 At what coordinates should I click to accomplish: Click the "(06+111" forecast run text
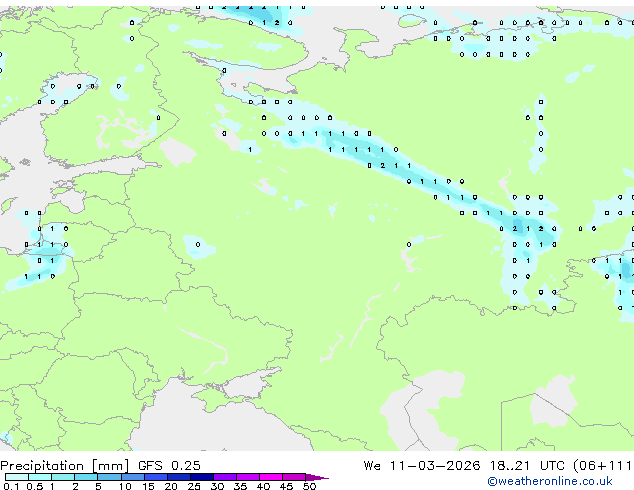point(603,466)
